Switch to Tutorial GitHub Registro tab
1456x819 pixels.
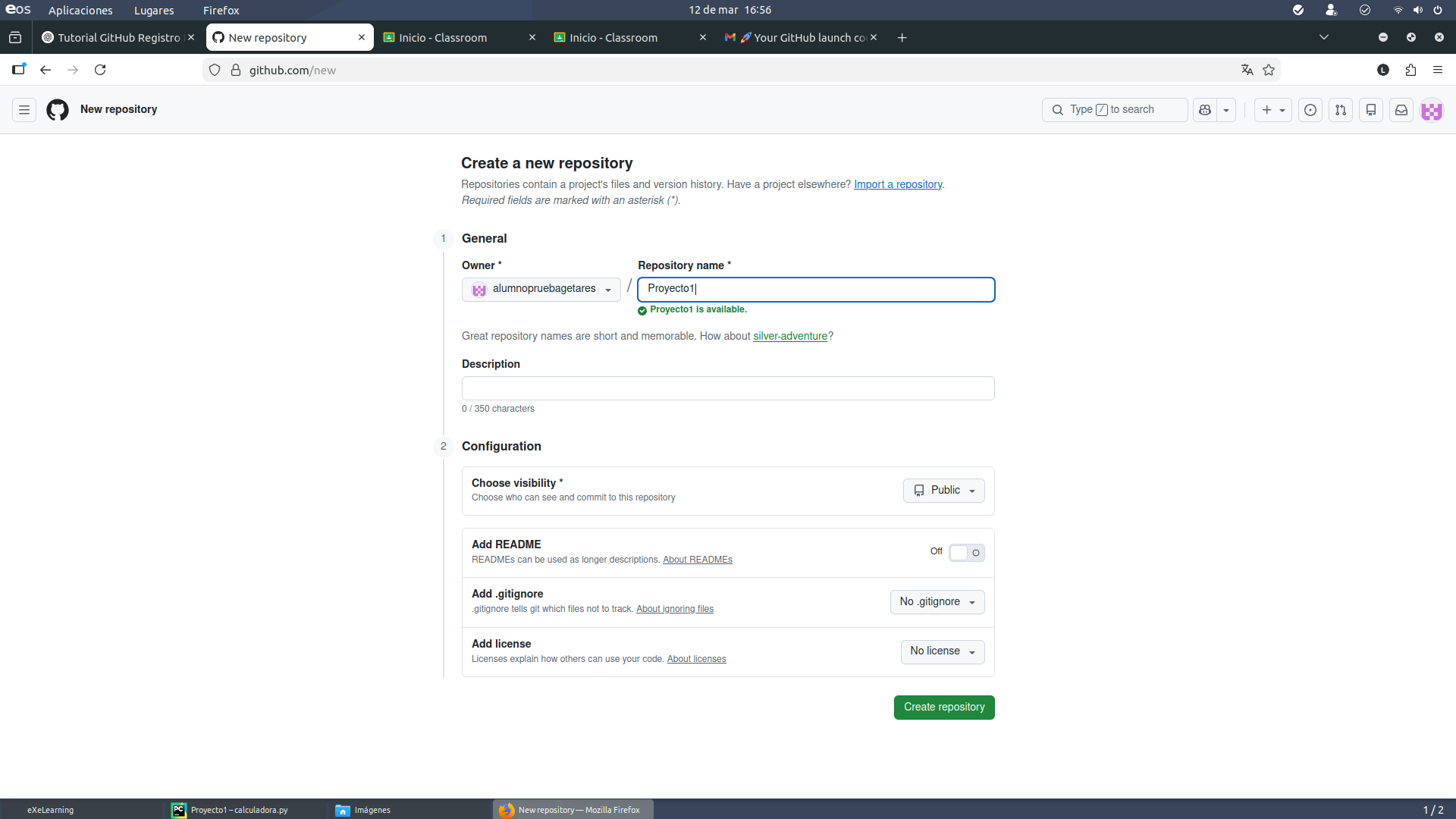[x=118, y=37]
